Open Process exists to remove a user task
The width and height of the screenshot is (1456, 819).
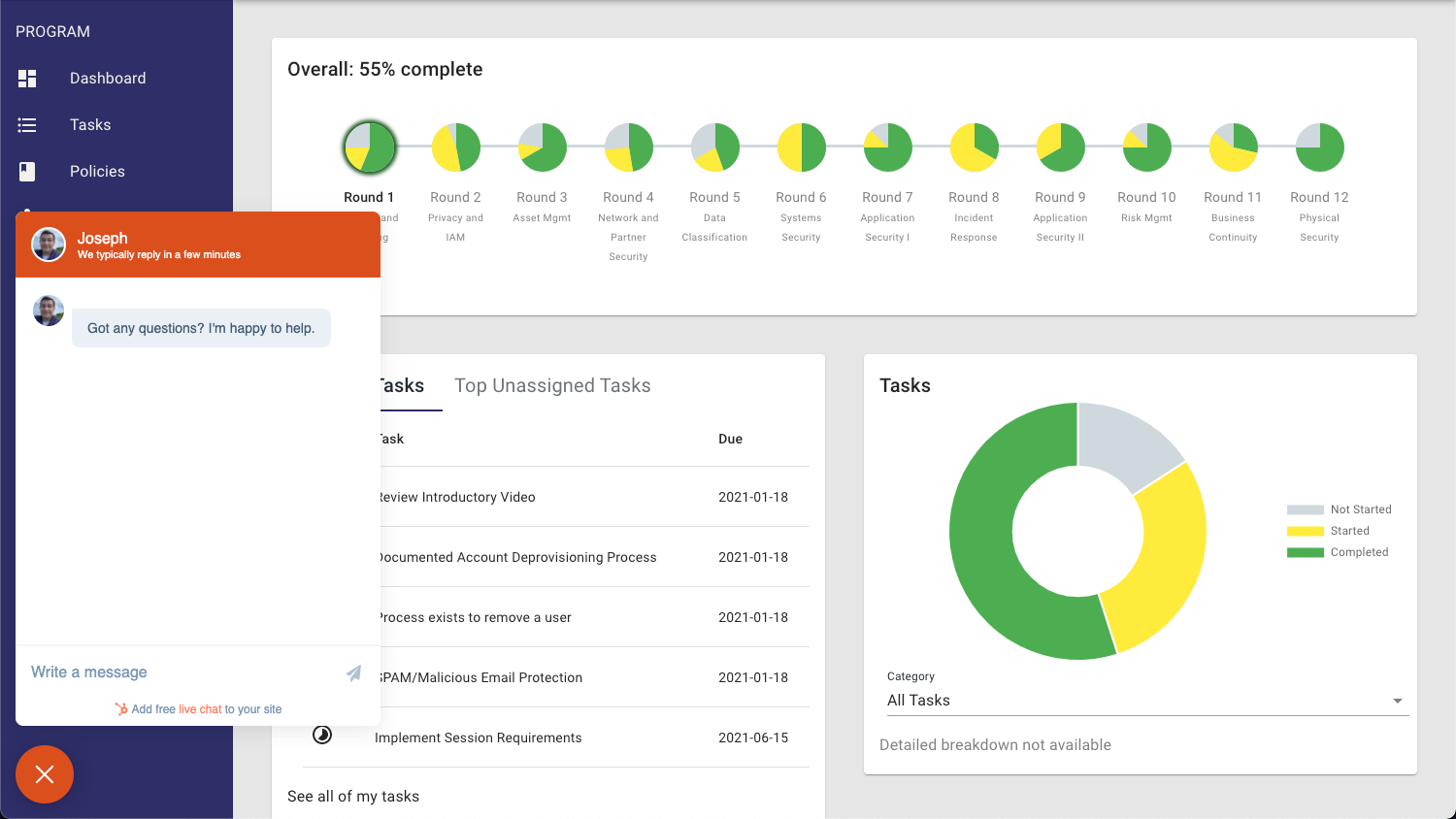coord(476,617)
